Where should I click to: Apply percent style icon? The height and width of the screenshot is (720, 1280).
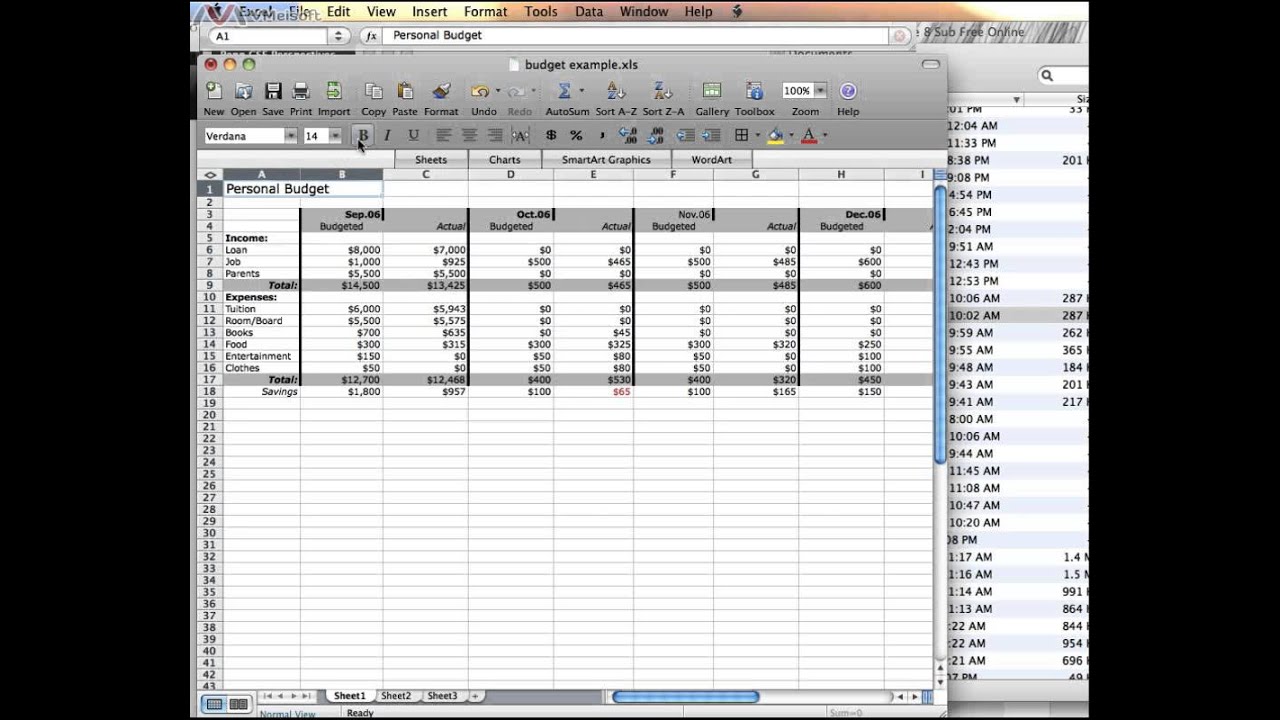pyautogui.click(x=576, y=135)
